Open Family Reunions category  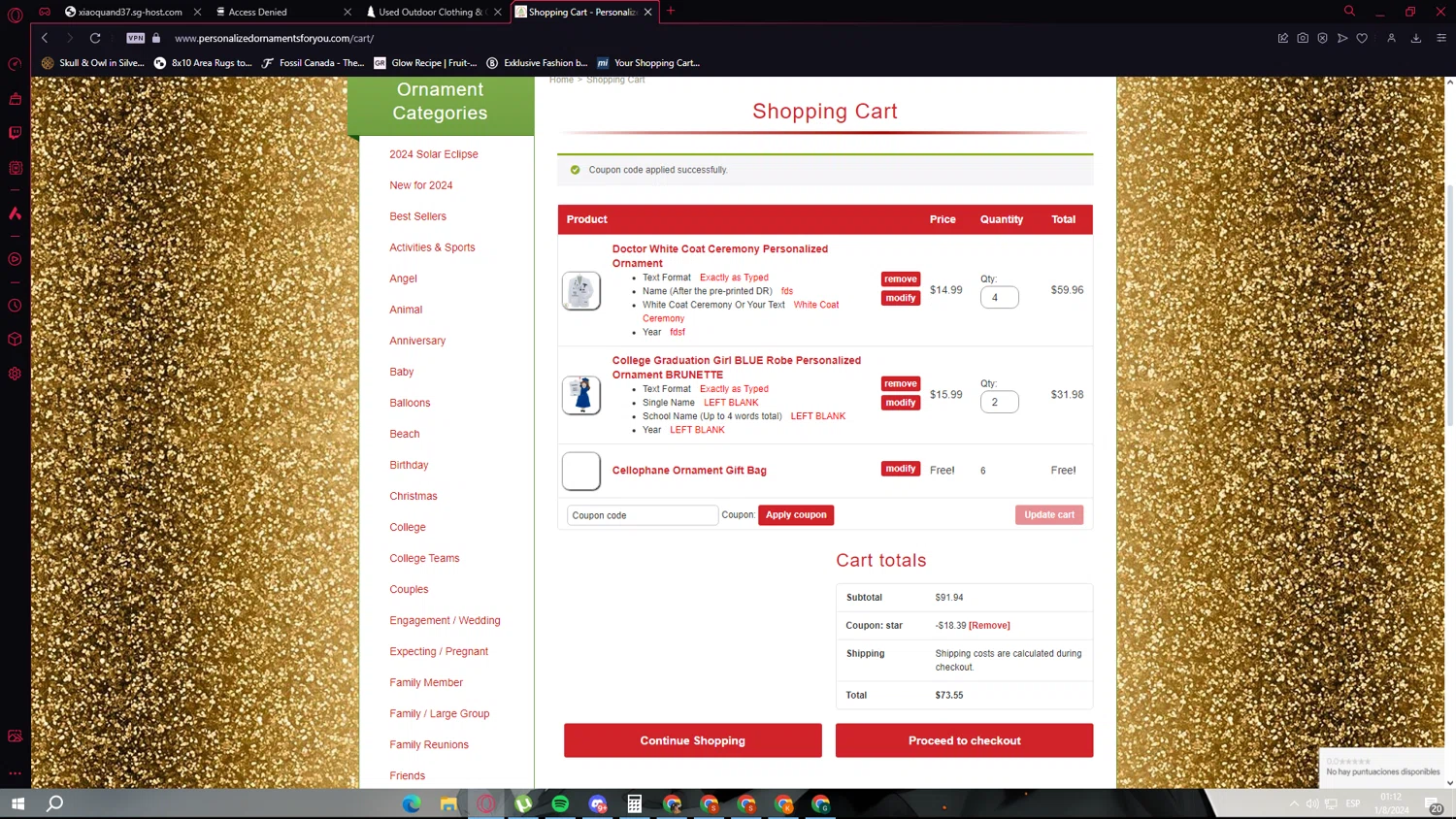(x=429, y=744)
